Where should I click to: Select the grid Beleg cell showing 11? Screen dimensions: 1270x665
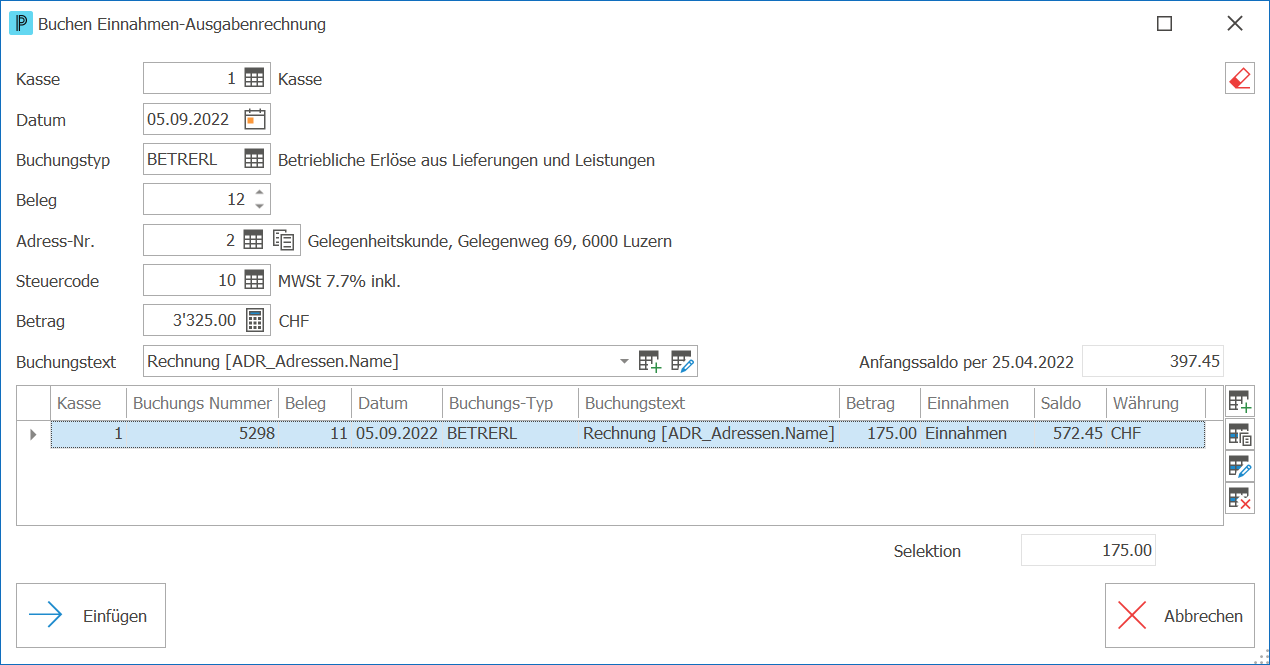click(315, 434)
